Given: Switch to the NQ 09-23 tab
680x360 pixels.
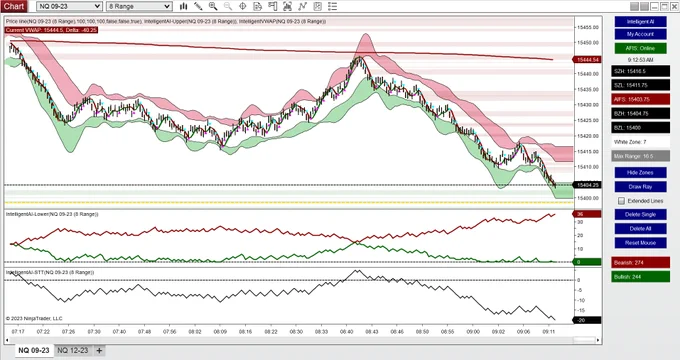Looking at the screenshot, I should click(x=34, y=350).
